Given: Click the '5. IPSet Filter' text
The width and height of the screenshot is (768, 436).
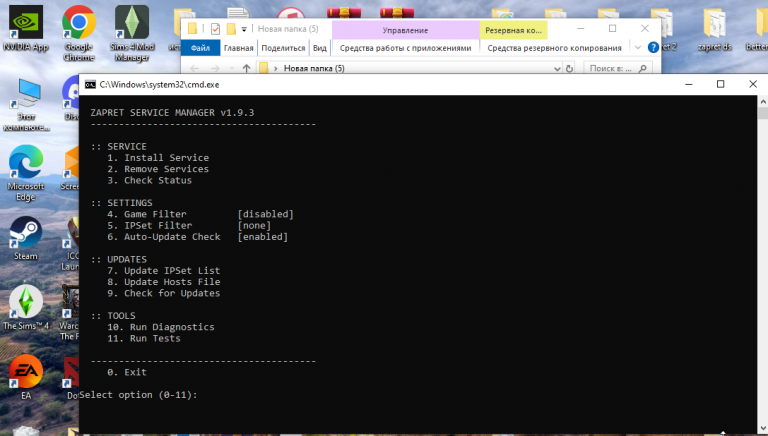Looking at the screenshot, I should [150, 225].
